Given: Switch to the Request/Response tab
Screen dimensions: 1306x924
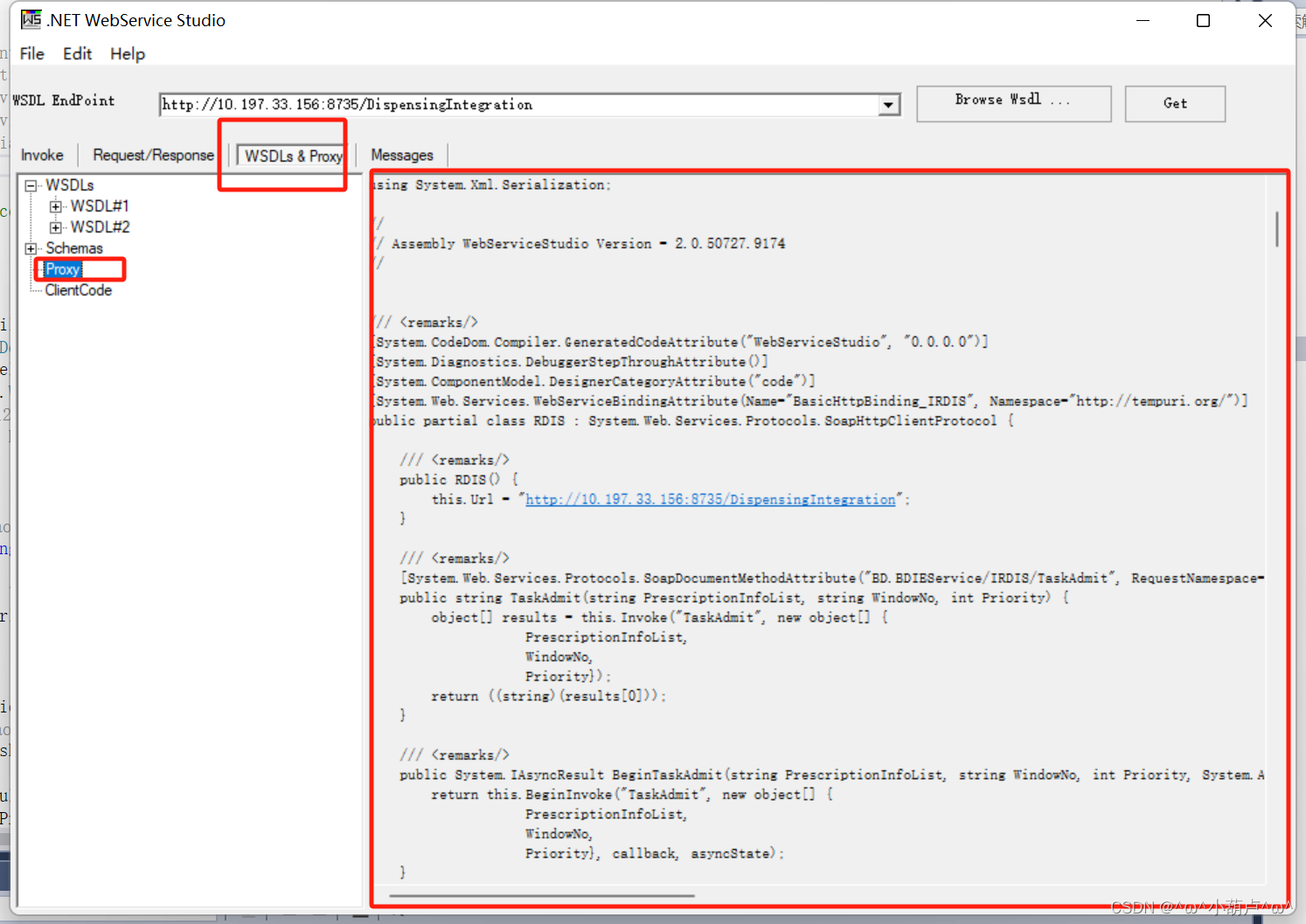Looking at the screenshot, I should (x=154, y=155).
